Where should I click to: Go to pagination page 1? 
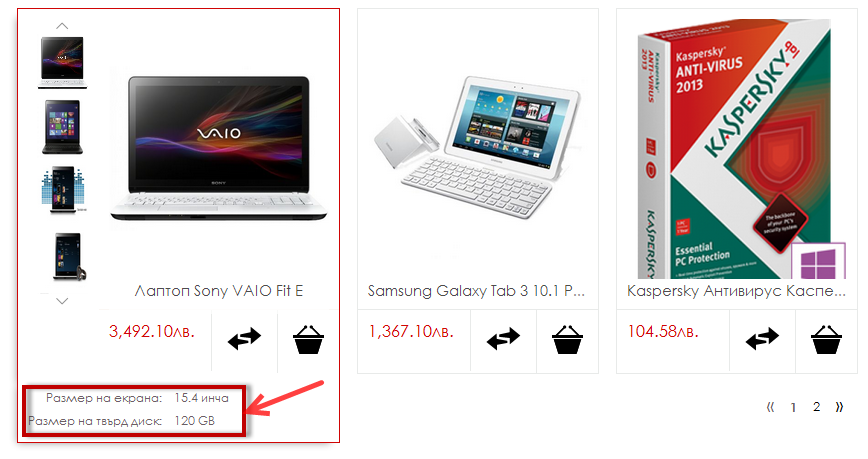coord(793,408)
